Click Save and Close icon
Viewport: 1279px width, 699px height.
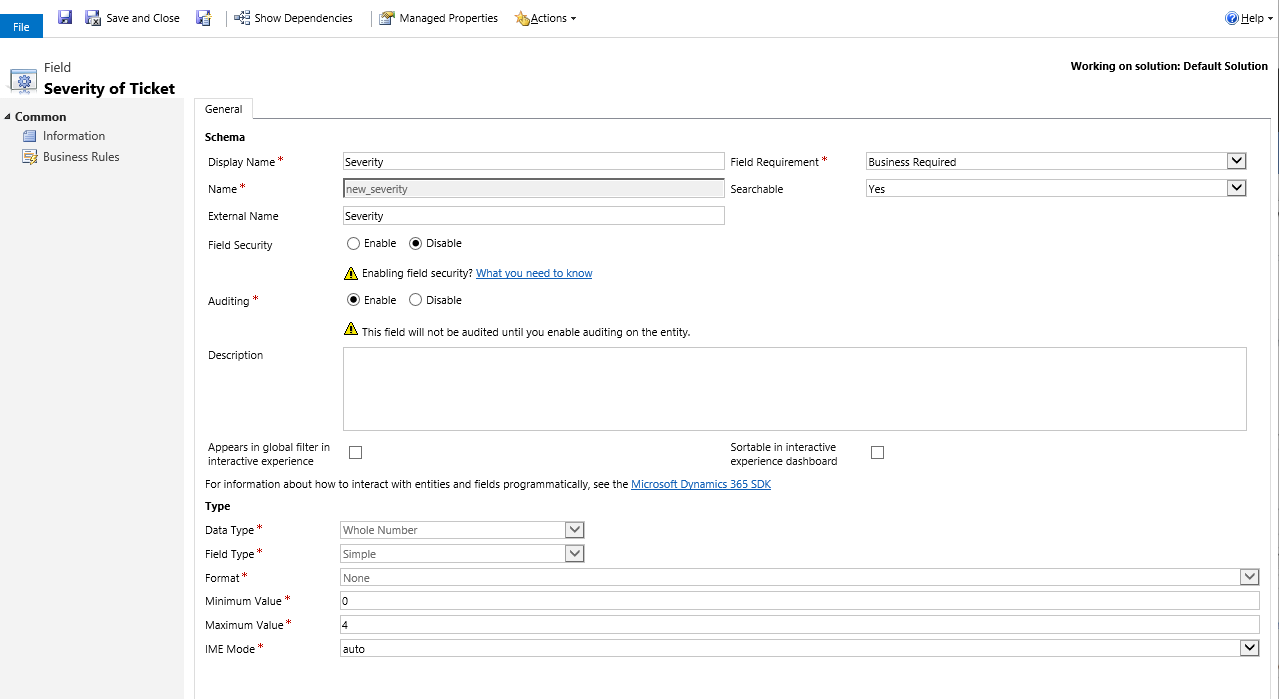[x=93, y=18]
